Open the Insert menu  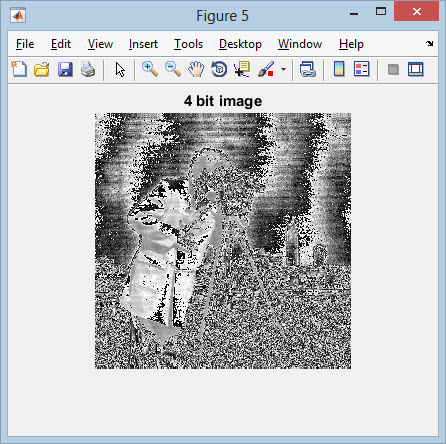tap(143, 44)
